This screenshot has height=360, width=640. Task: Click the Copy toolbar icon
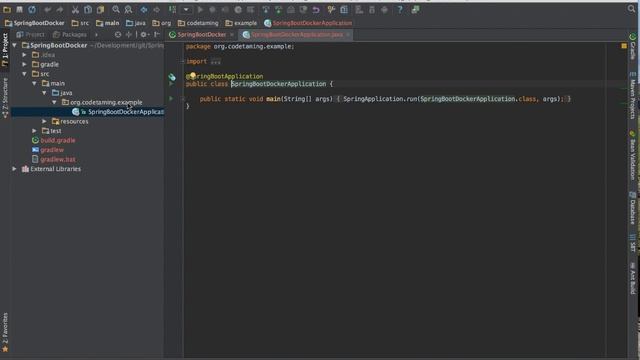pyautogui.click(x=88, y=9)
